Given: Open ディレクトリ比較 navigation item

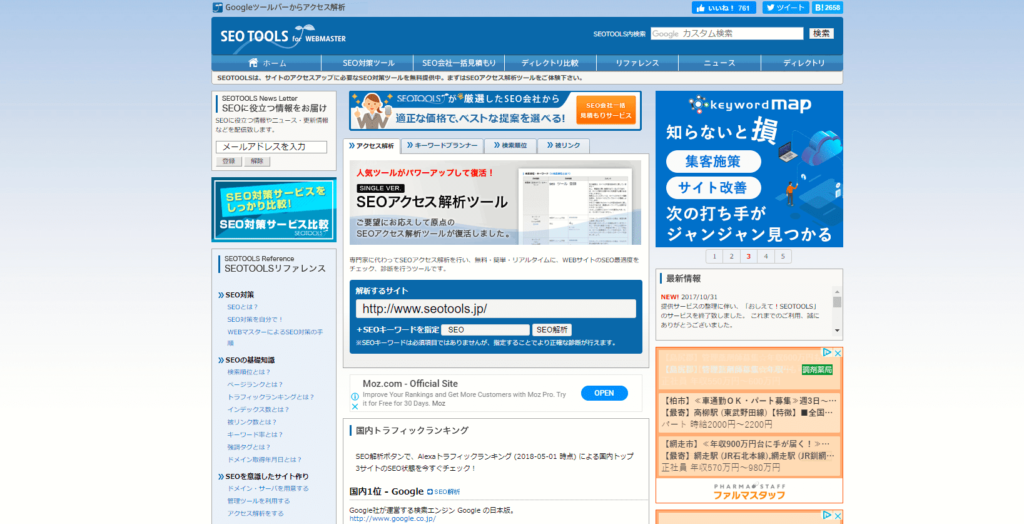Looking at the screenshot, I should click(550, 63).
